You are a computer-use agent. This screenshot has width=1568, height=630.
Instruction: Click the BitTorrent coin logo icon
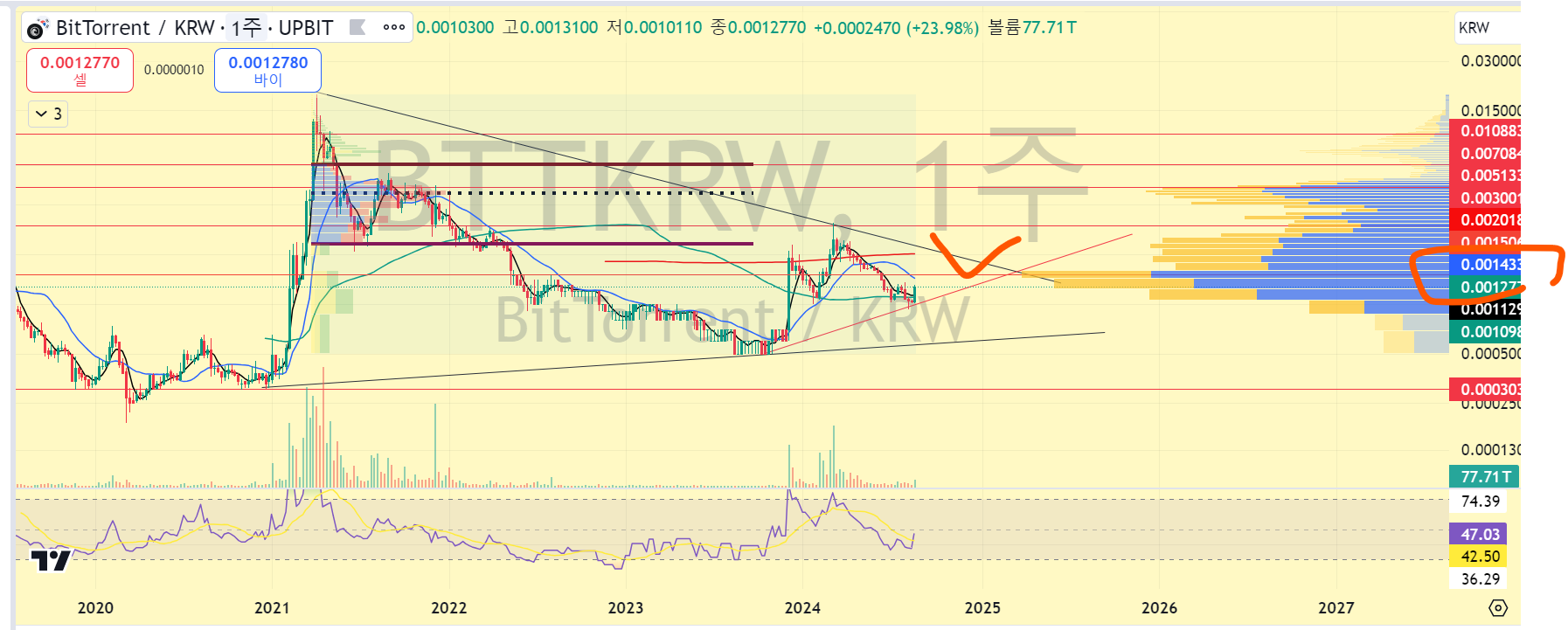click(x=36, y=30)
